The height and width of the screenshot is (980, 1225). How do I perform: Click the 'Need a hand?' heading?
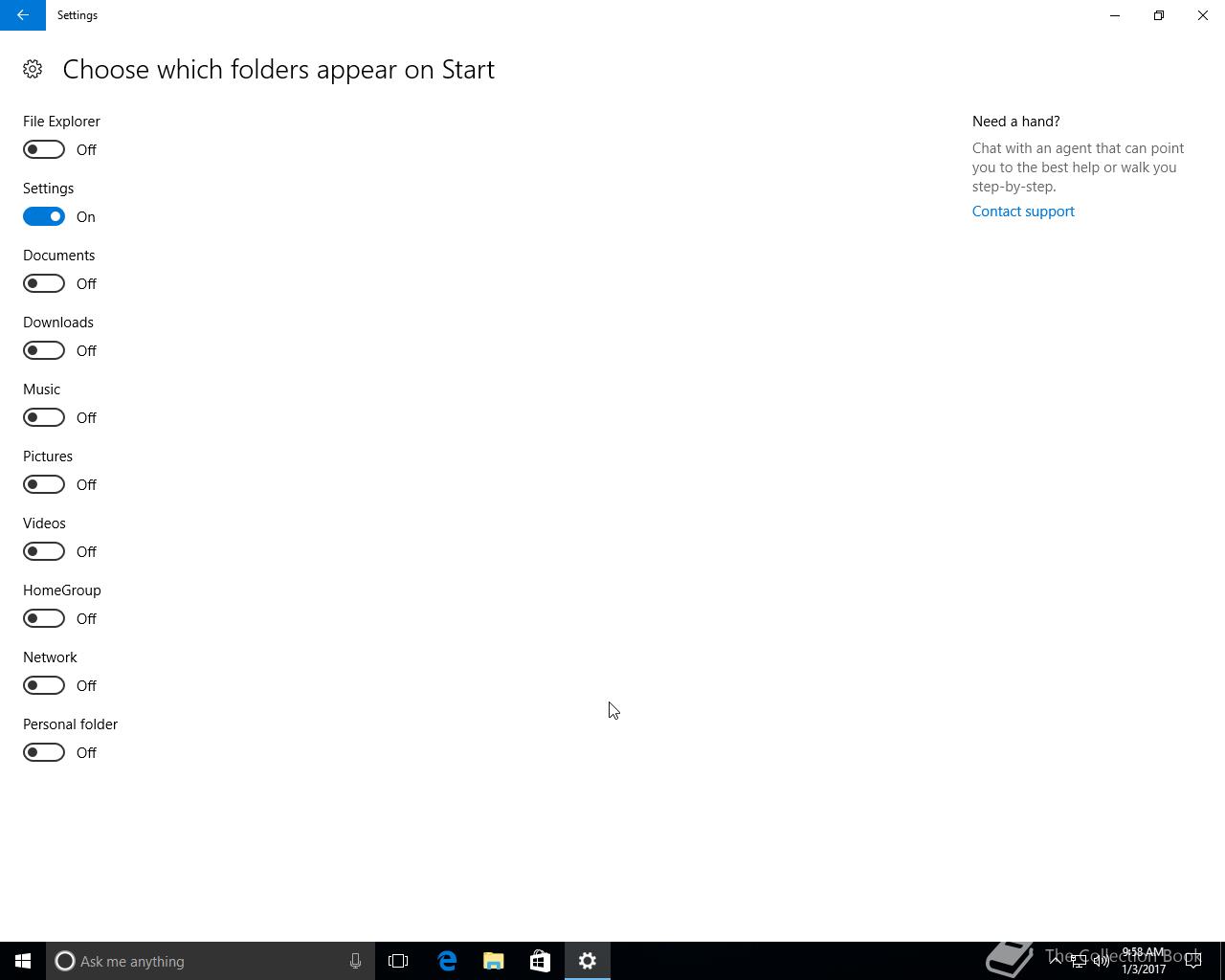click(1016, 122)
